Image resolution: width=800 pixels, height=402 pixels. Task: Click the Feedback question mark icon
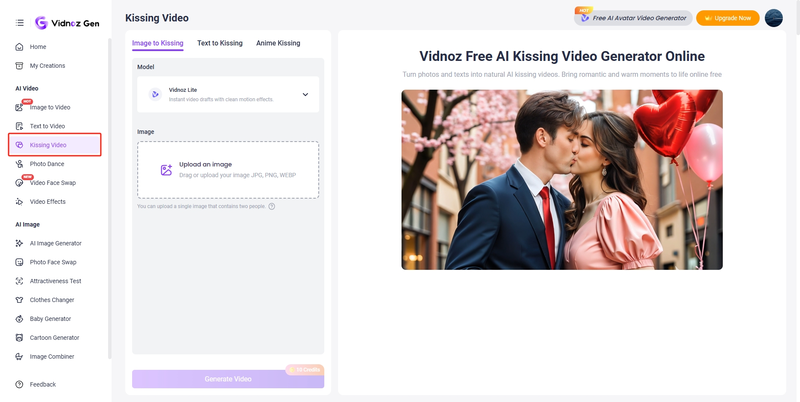click(19, 385)
